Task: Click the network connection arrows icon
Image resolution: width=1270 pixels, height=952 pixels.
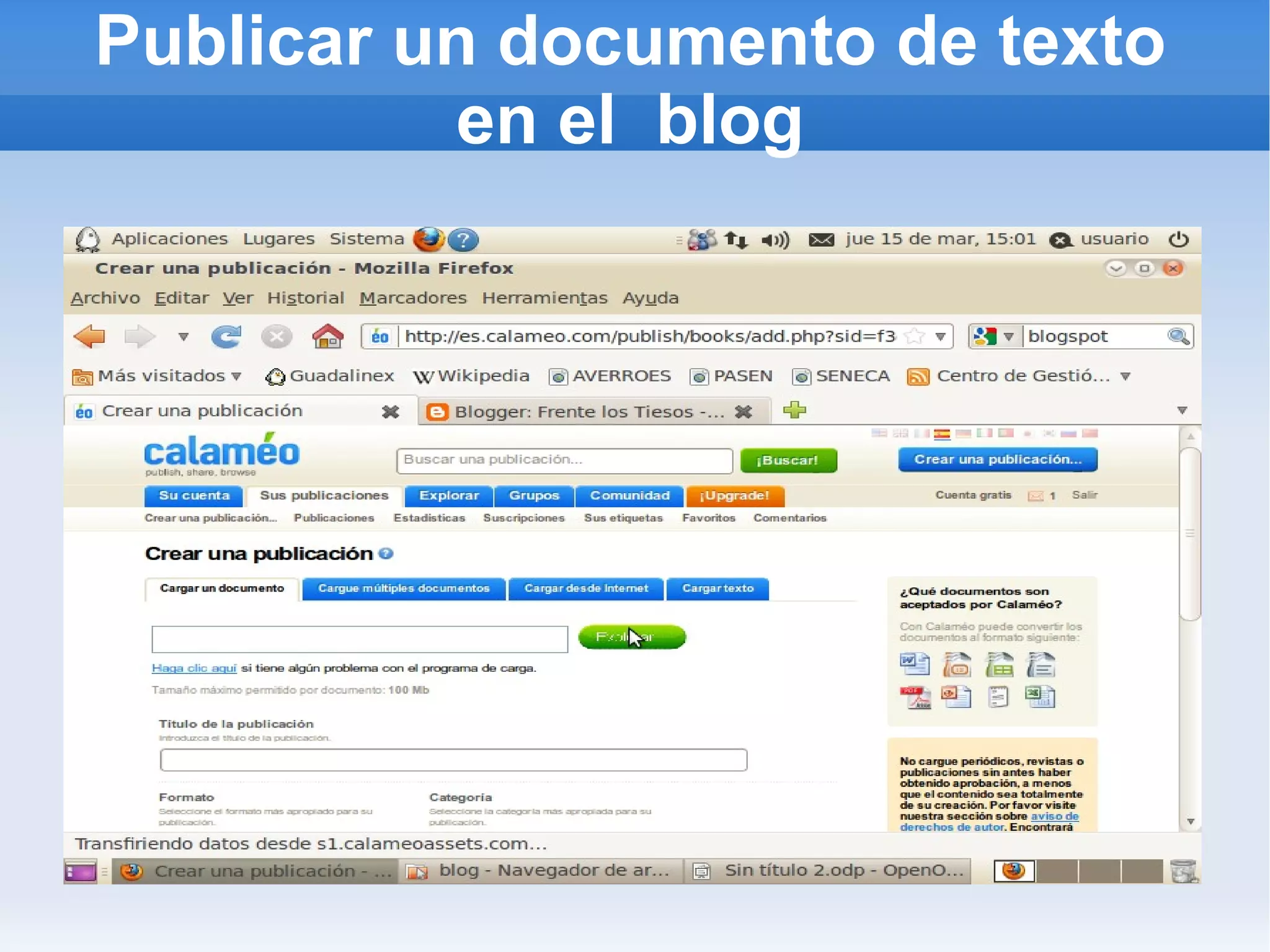Action: (x=736, y=240)
